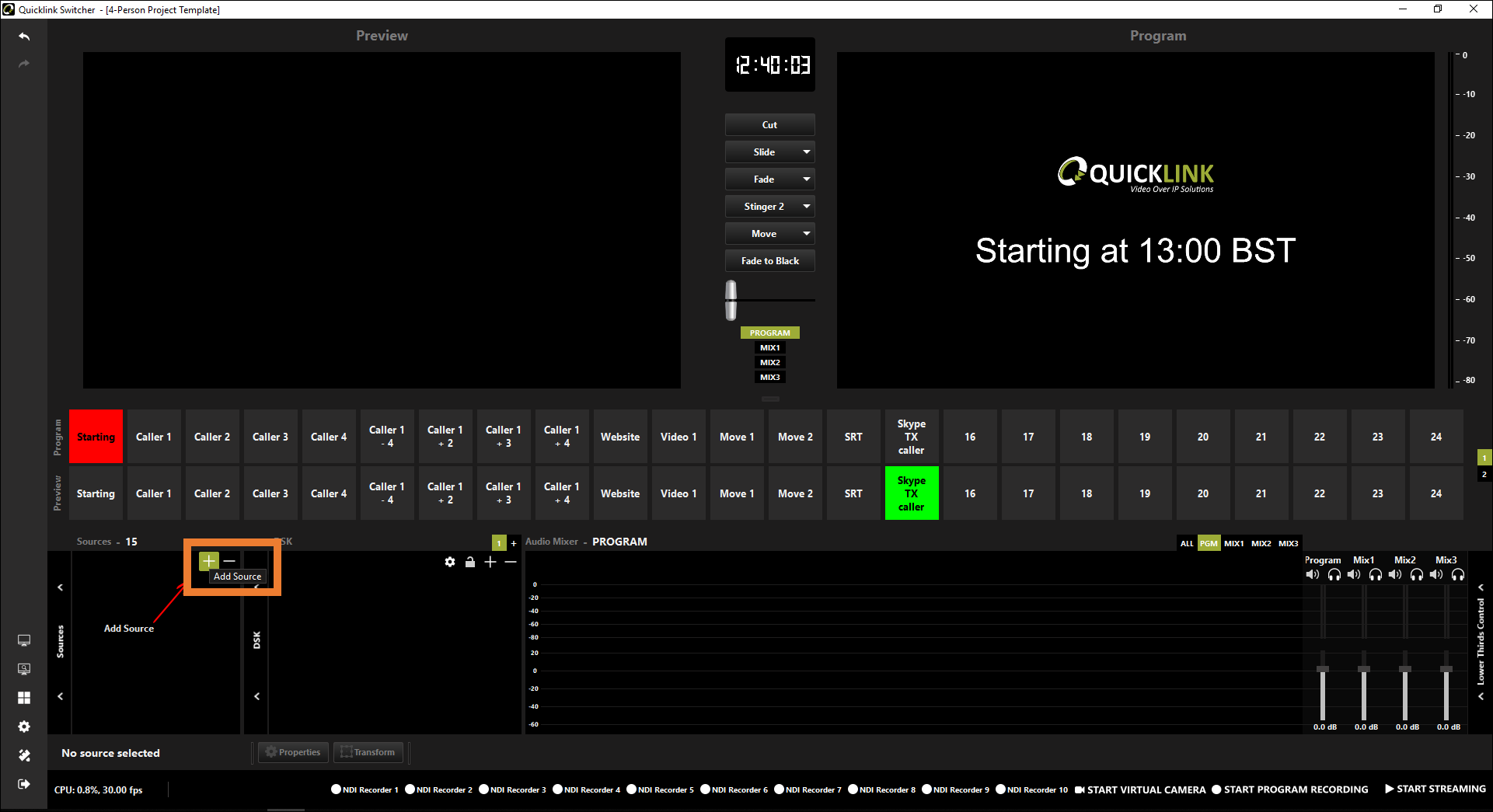The width and height of the screenshot is (1493, 812).
Task: Open the windows grid layout icon in sidebar
Action: point(24,698)
